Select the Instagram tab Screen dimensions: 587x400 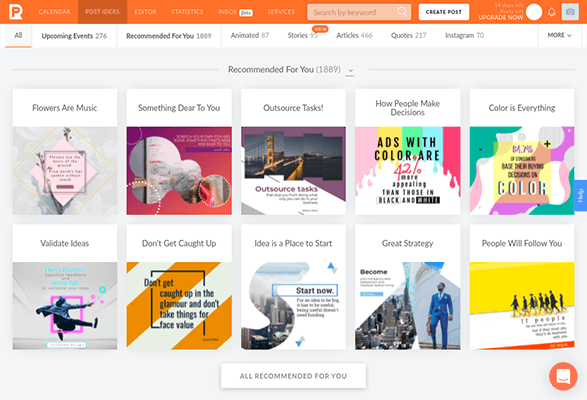[x=464, y=36]
